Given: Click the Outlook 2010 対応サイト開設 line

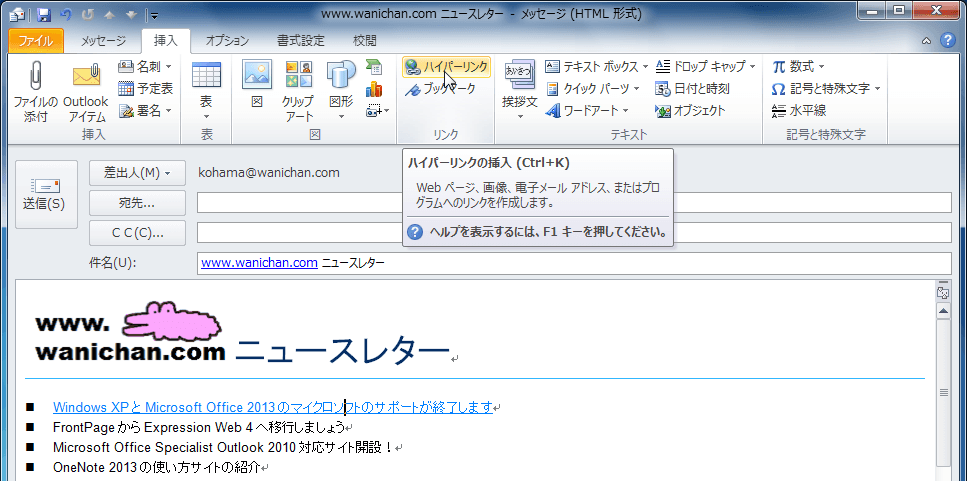Looking at the screenshot, I should 223,446.
